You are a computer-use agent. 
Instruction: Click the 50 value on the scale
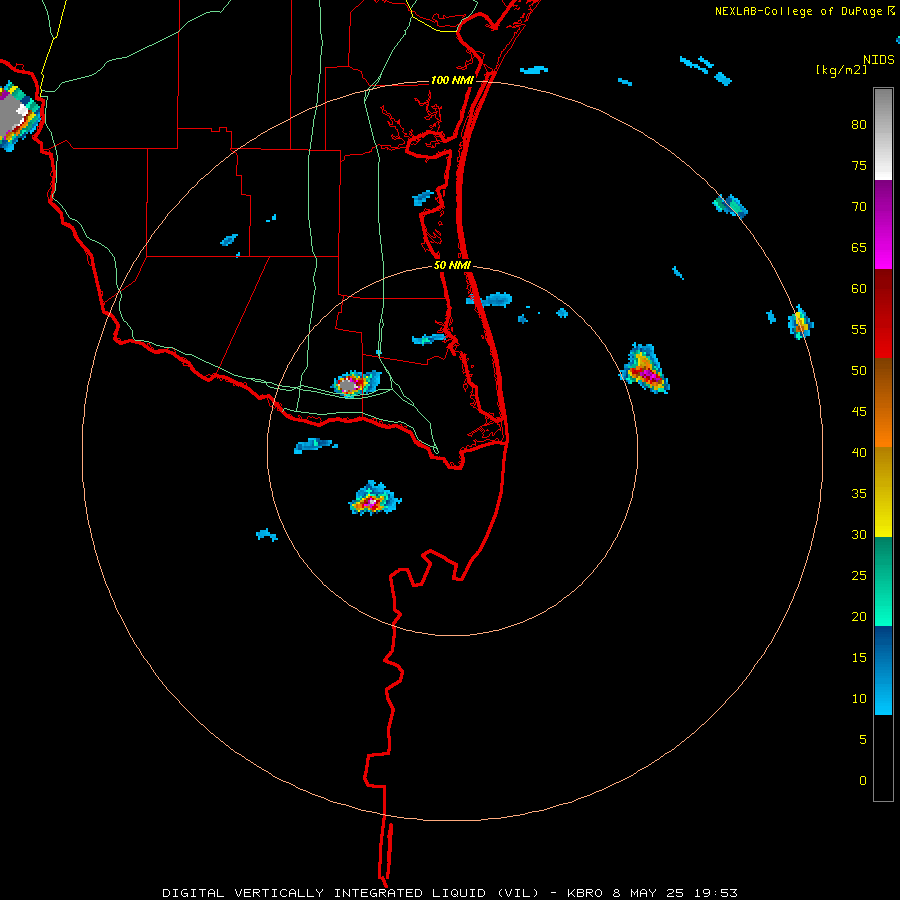(859, 370)
